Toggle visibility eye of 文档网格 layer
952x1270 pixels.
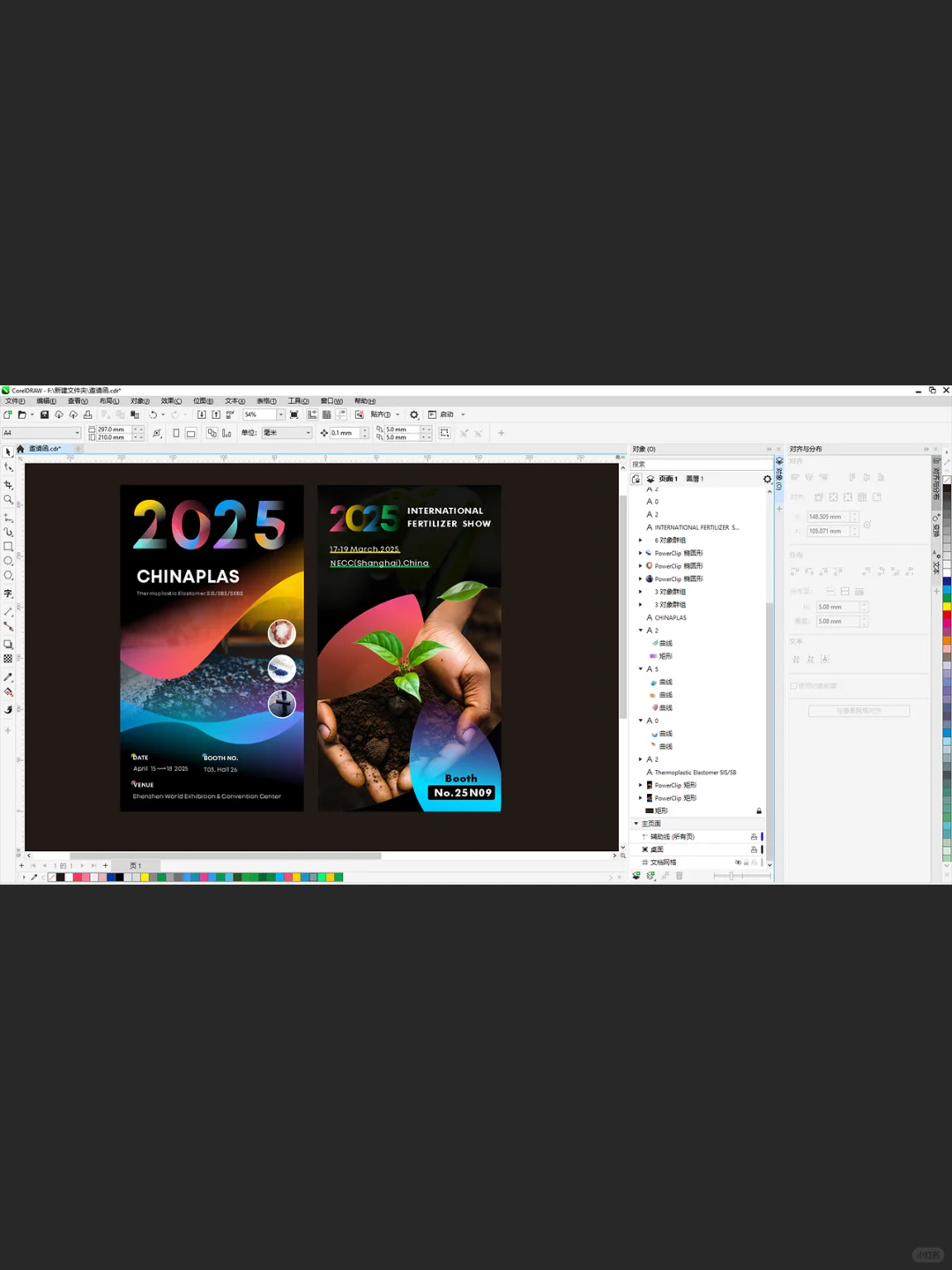(x=738, y=863)
